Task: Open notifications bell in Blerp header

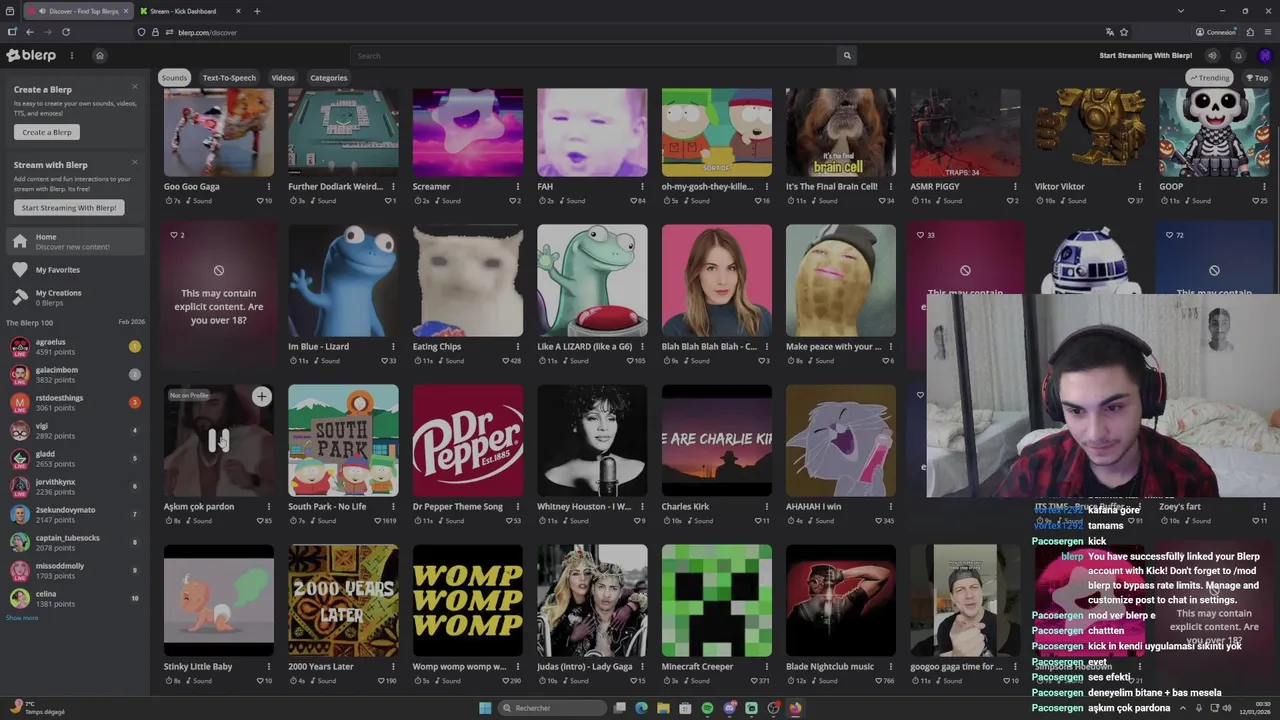Action: tap(1238, 56)
